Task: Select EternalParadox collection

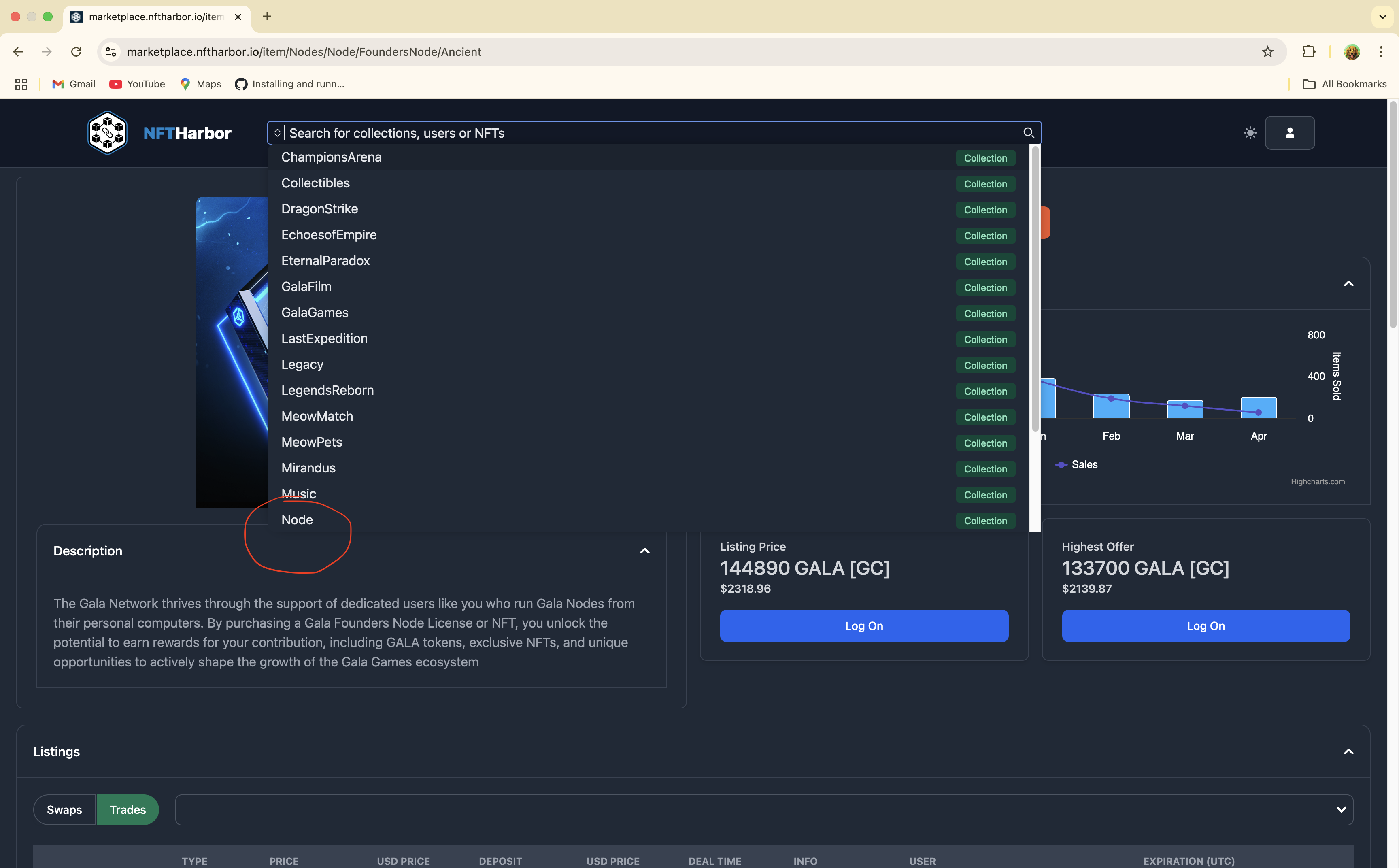Action: pos(648,261)
